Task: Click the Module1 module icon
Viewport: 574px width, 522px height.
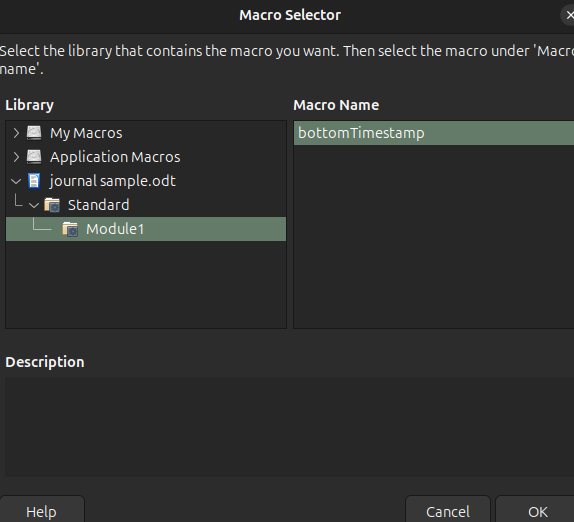Action: click(70, 229)
